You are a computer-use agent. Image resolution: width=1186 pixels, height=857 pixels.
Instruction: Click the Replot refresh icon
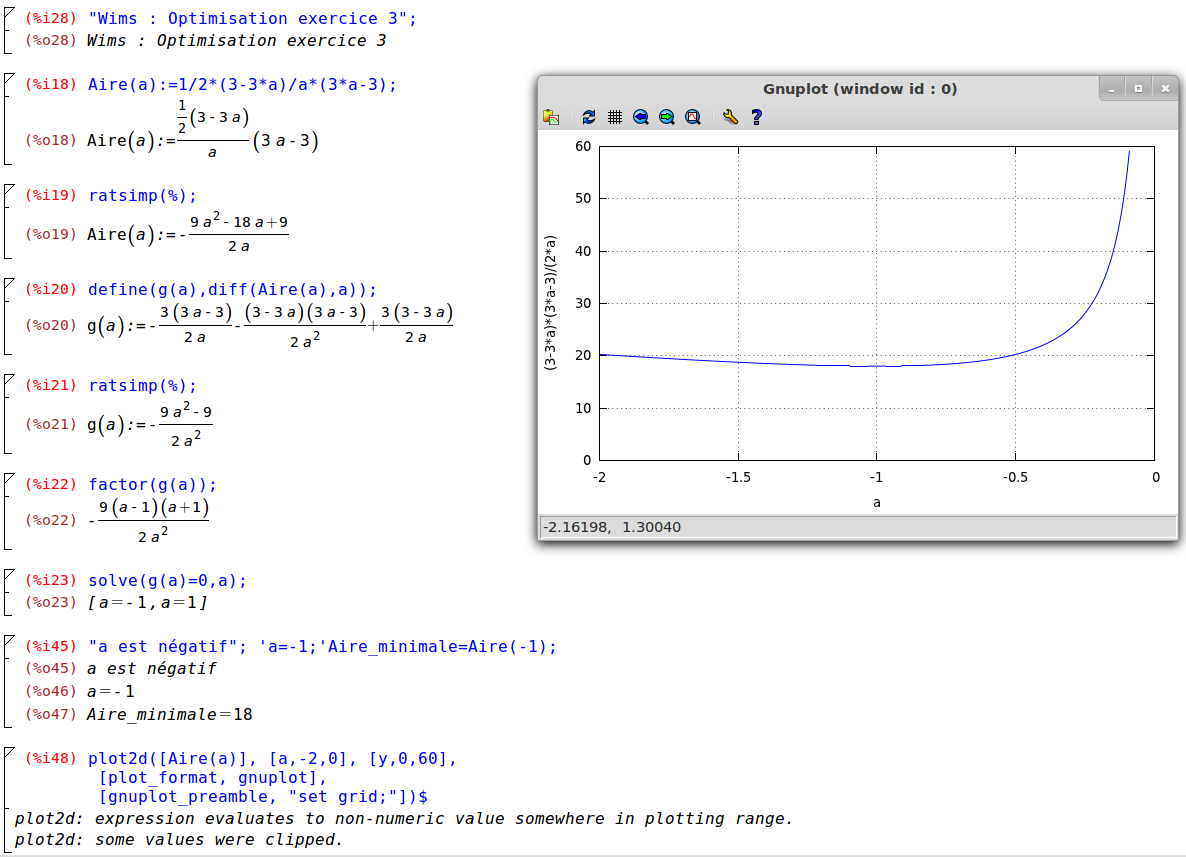589,117
